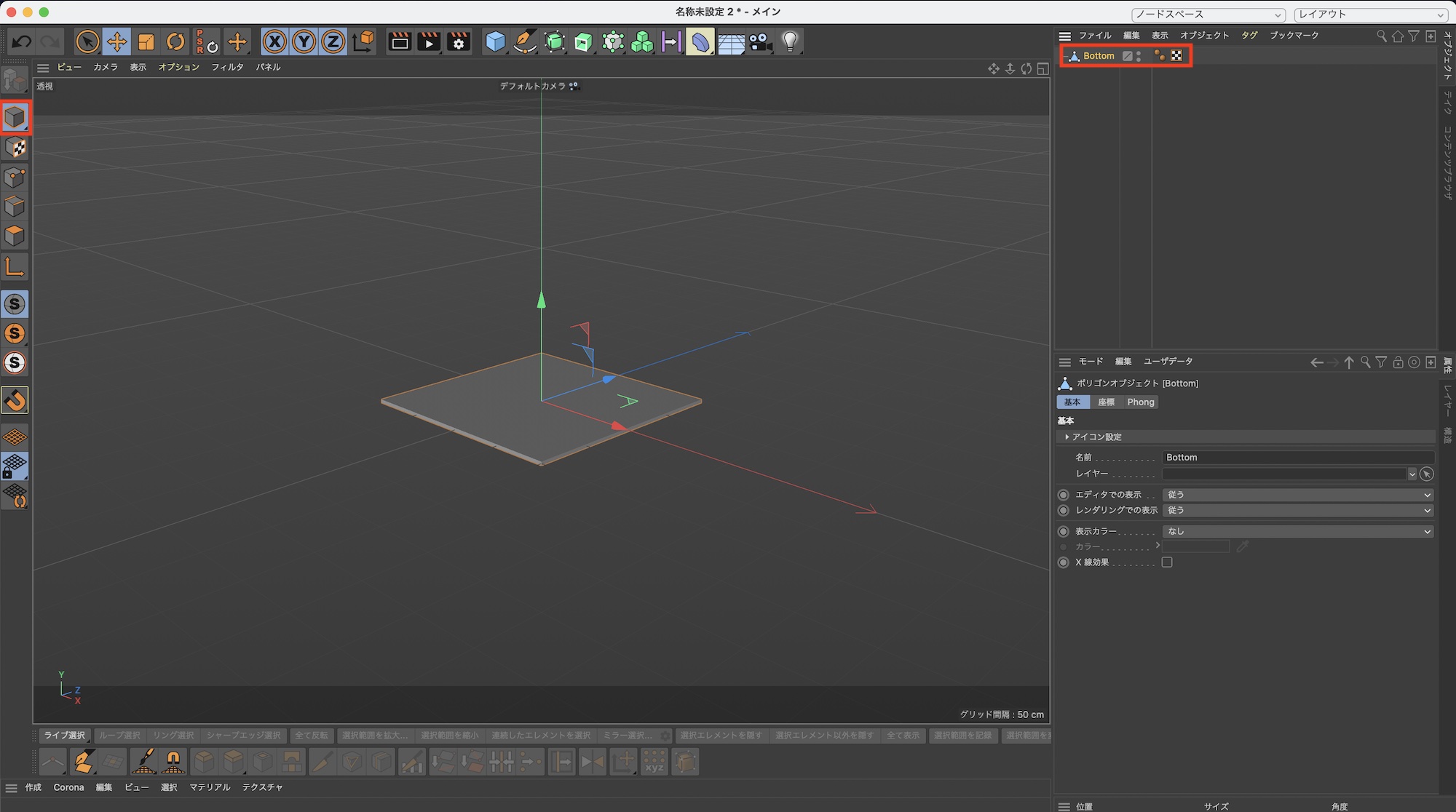Select the Move tool
1456x812 pixels.
coord(116,41)
